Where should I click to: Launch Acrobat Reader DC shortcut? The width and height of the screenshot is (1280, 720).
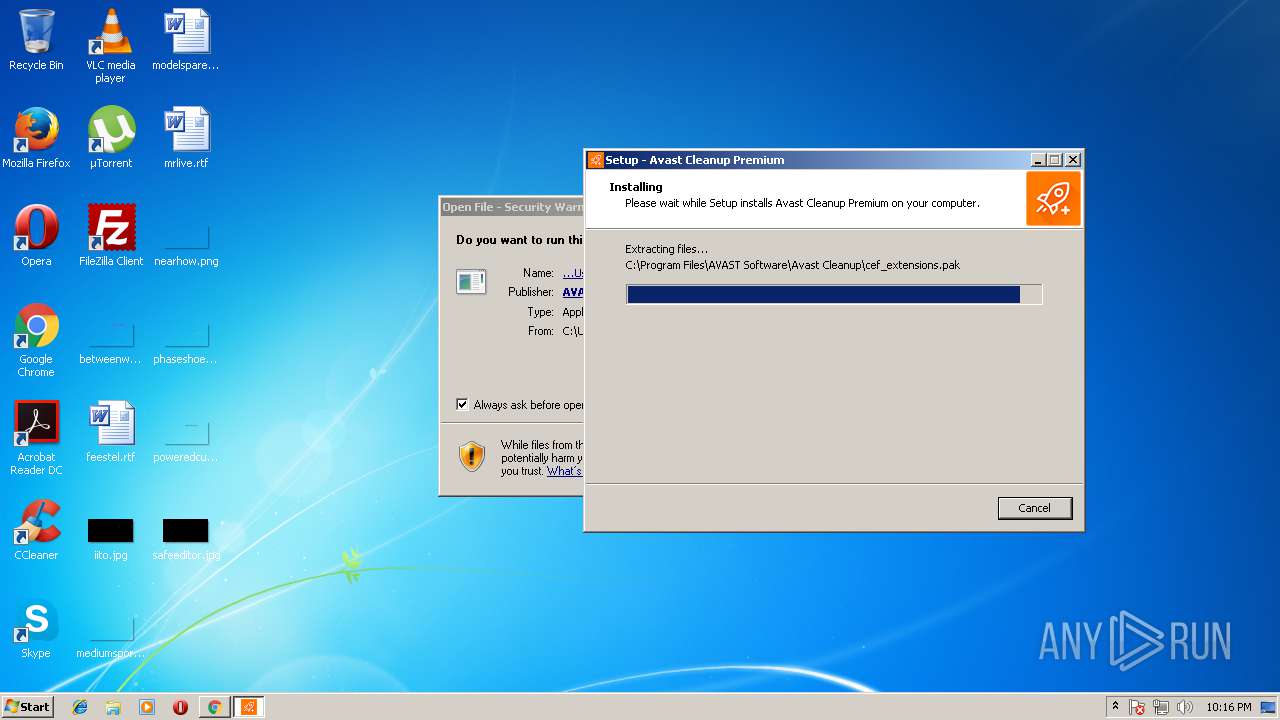[x=36, y=438]
